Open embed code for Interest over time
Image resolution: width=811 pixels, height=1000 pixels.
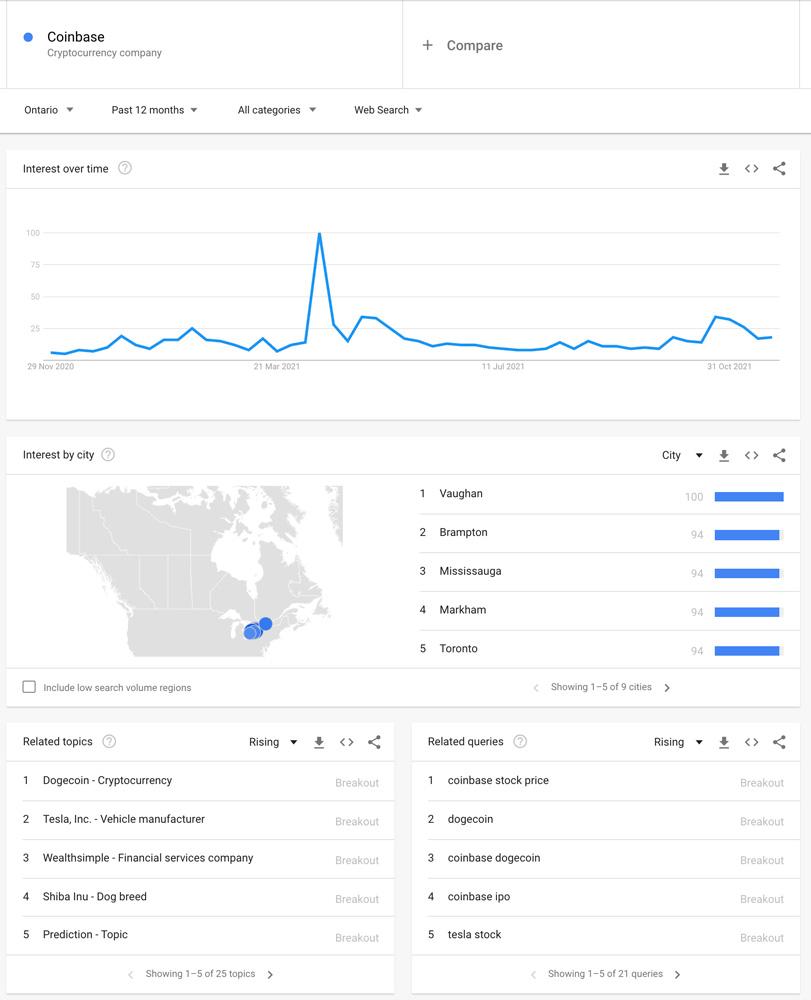[751, 169]
